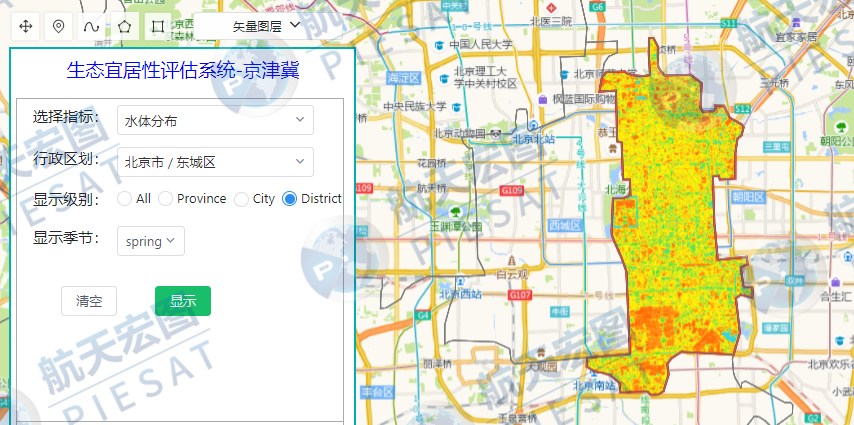
Task: Click the 北京南站 map label
Action: click(595, 386)
